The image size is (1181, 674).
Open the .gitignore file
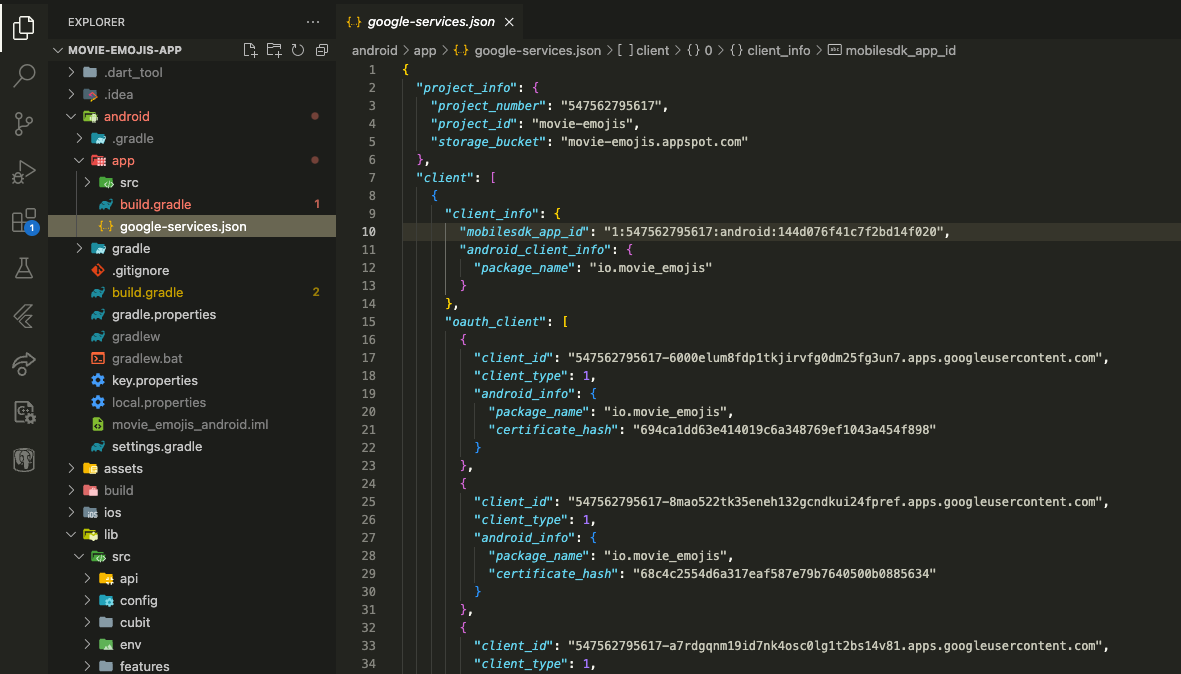(192, 270)
